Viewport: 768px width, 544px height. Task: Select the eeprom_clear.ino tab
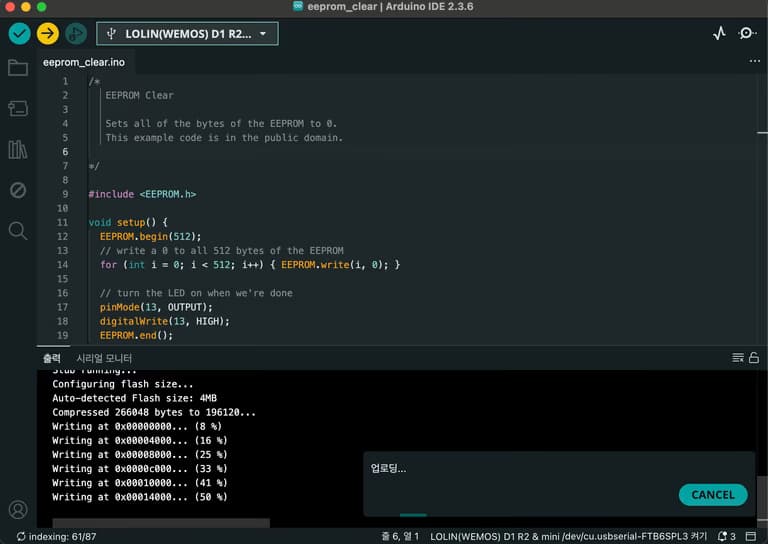pyautogui.click(x=83, y=62)
